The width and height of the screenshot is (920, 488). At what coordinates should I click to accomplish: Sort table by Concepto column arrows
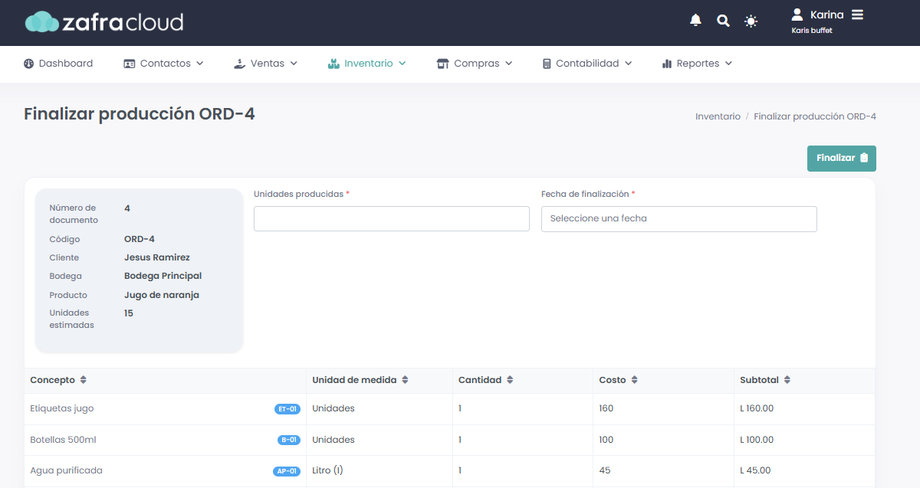(x=83, y=380)
